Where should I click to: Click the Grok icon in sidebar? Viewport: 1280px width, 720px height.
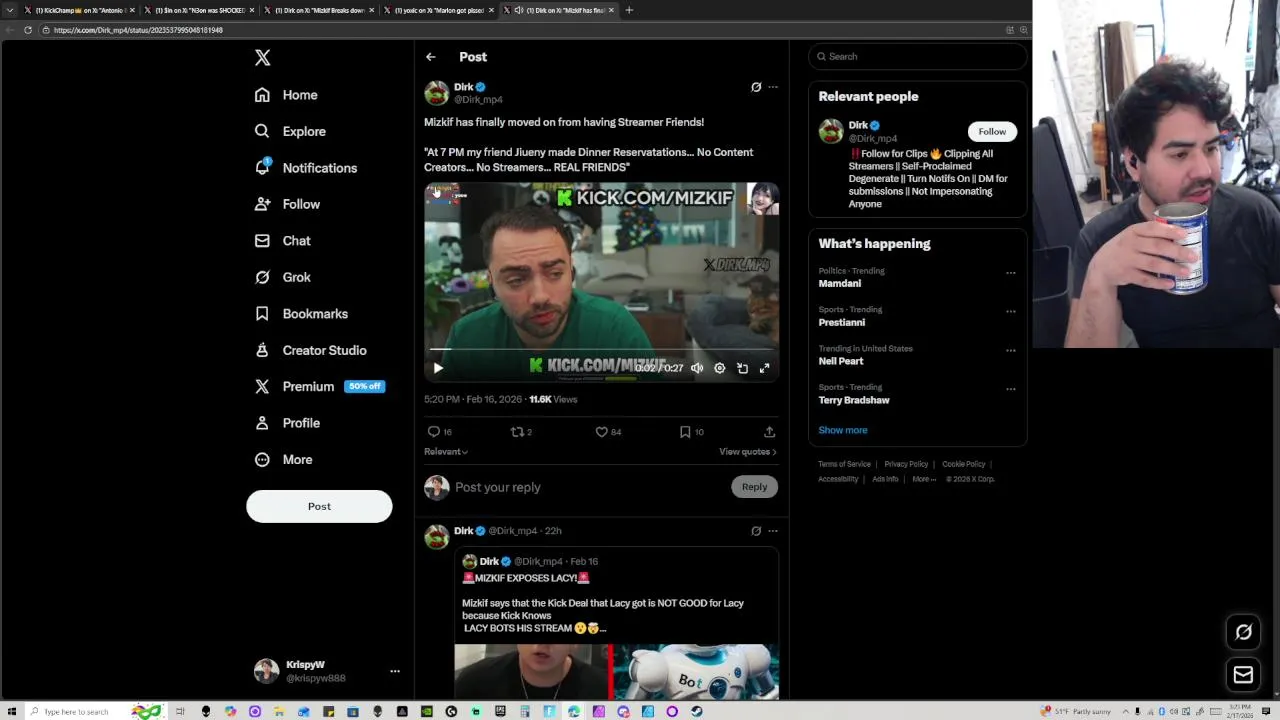click(x=262, y=277)
